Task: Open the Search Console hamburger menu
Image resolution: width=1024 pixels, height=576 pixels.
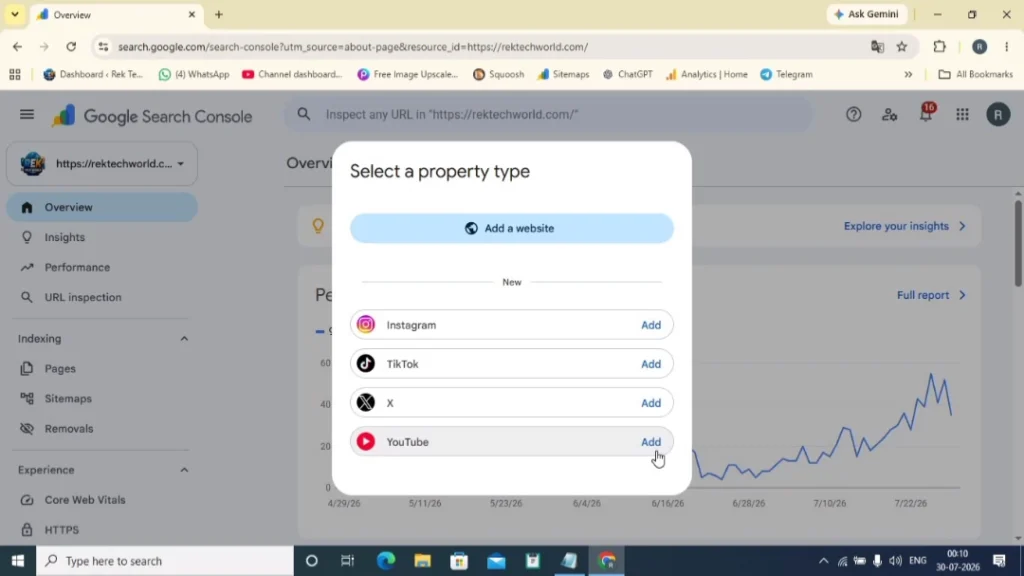Action: [x=27, y=115]
